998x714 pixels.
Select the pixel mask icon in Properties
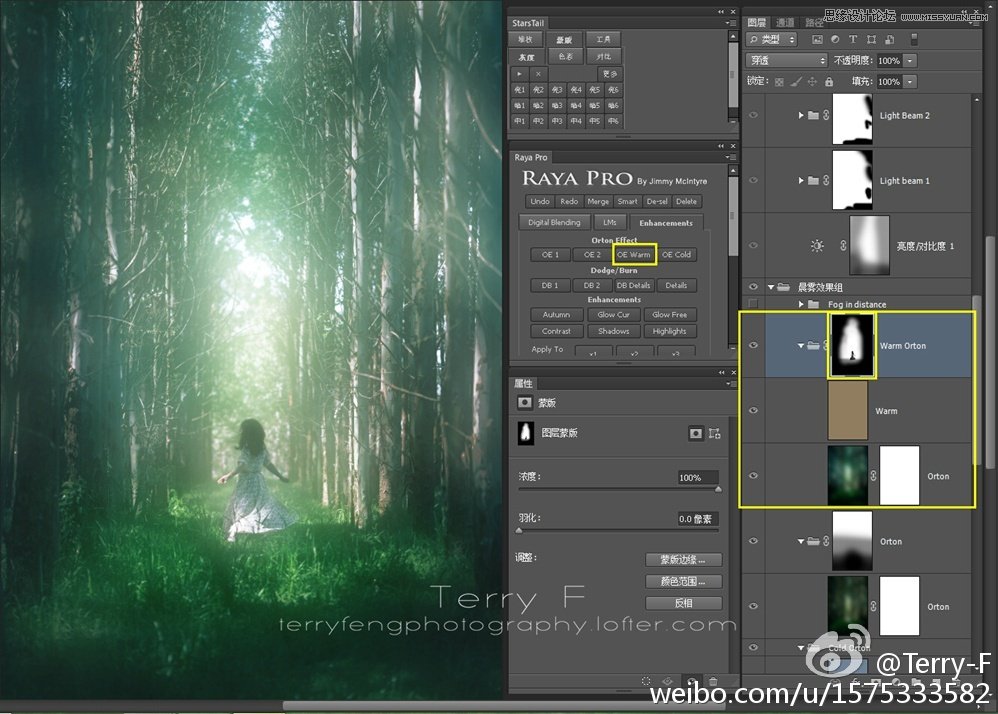(x=696, y=433)
